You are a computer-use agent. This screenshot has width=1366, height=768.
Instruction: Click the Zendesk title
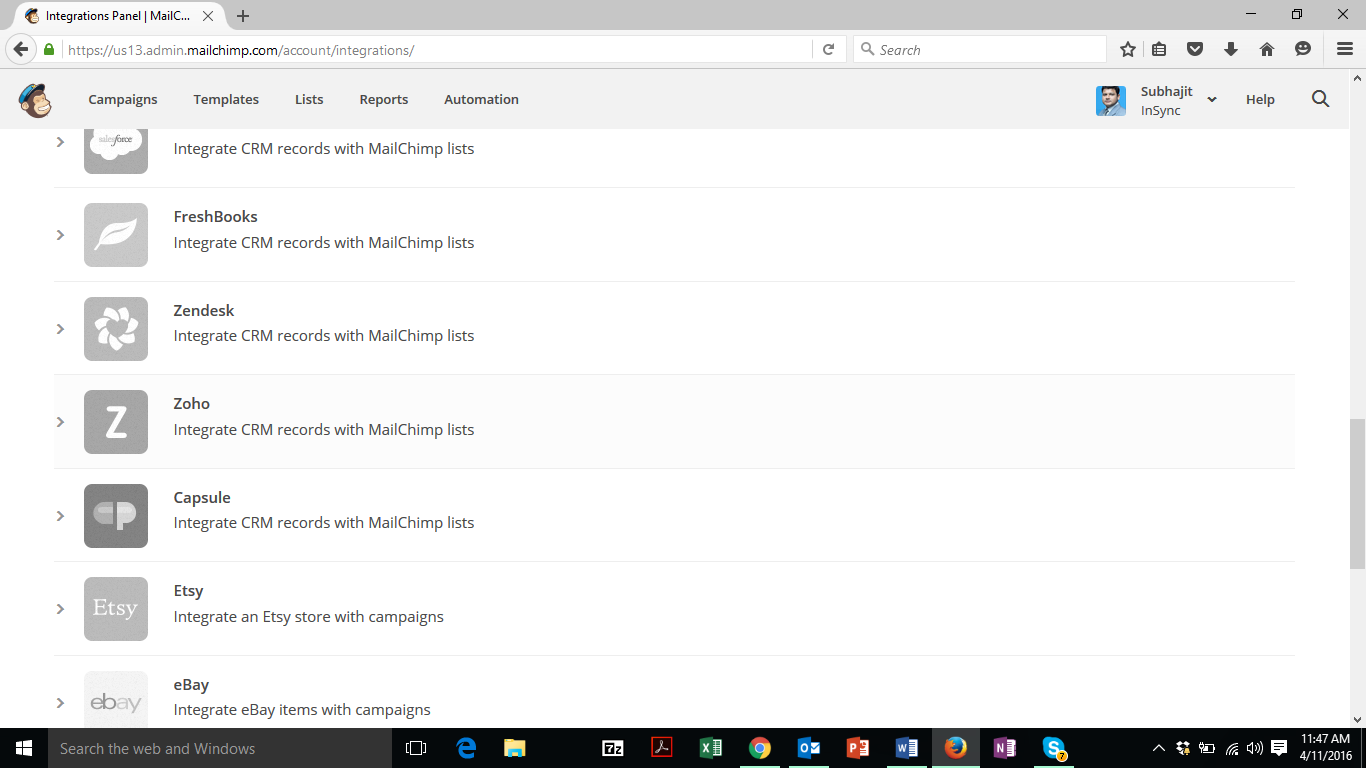[x=204, y=310]
